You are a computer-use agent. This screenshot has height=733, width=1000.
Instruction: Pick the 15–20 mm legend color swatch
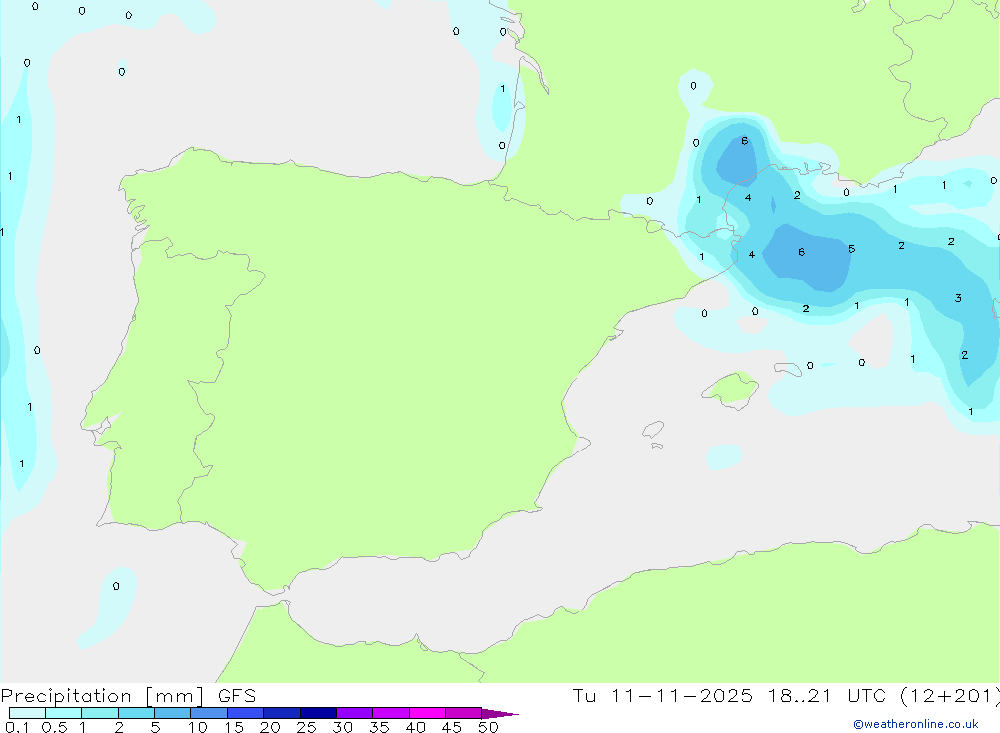tap(246, 713)
